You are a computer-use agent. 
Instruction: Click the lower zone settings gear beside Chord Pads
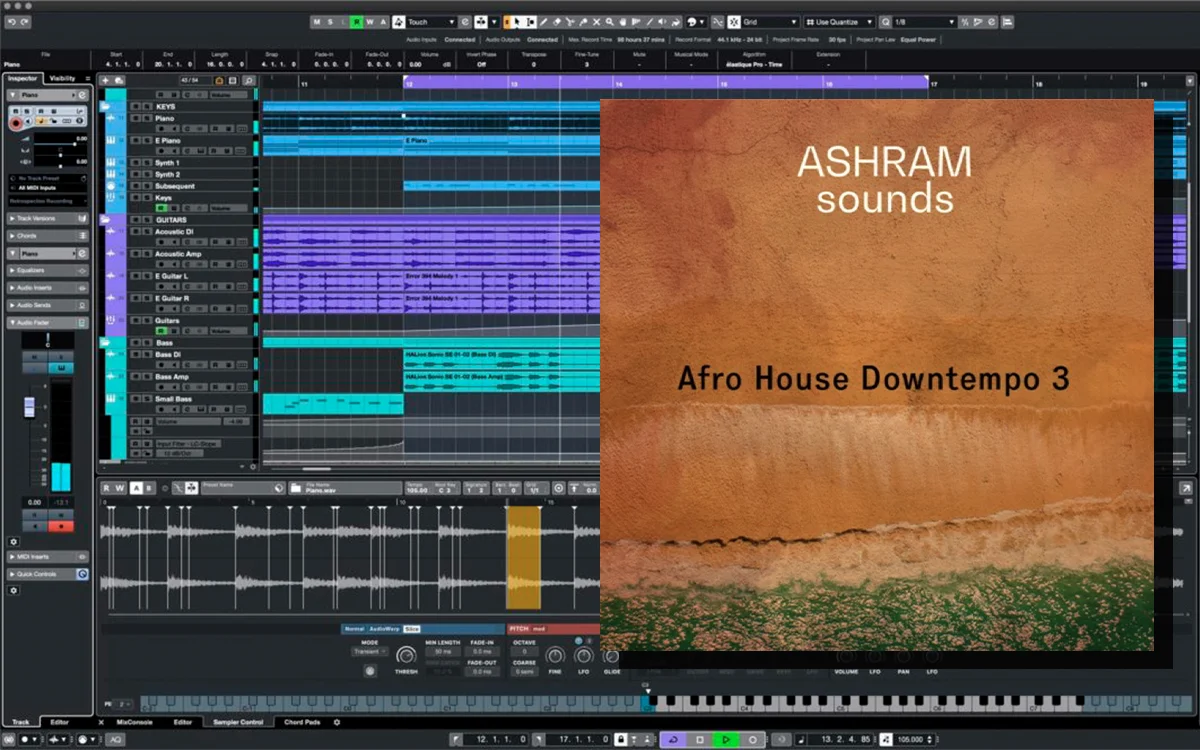[x=337, y=722]
